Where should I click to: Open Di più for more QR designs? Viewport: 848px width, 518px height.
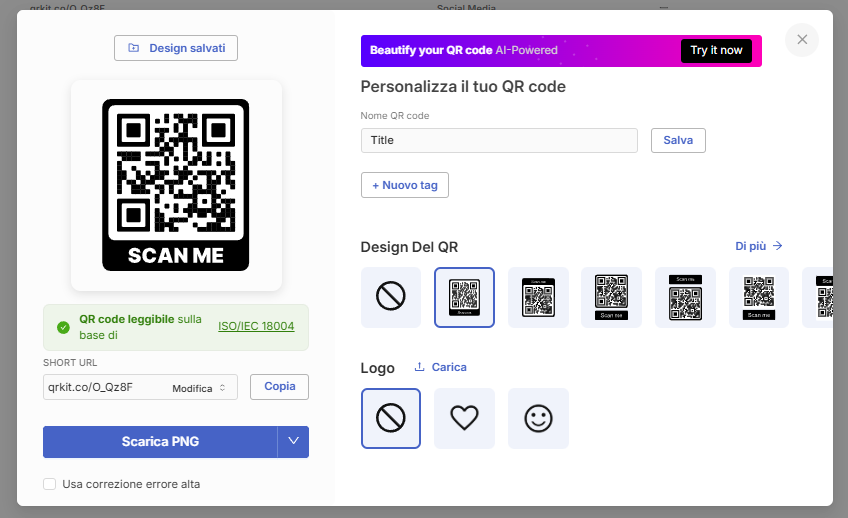[759, 246]
